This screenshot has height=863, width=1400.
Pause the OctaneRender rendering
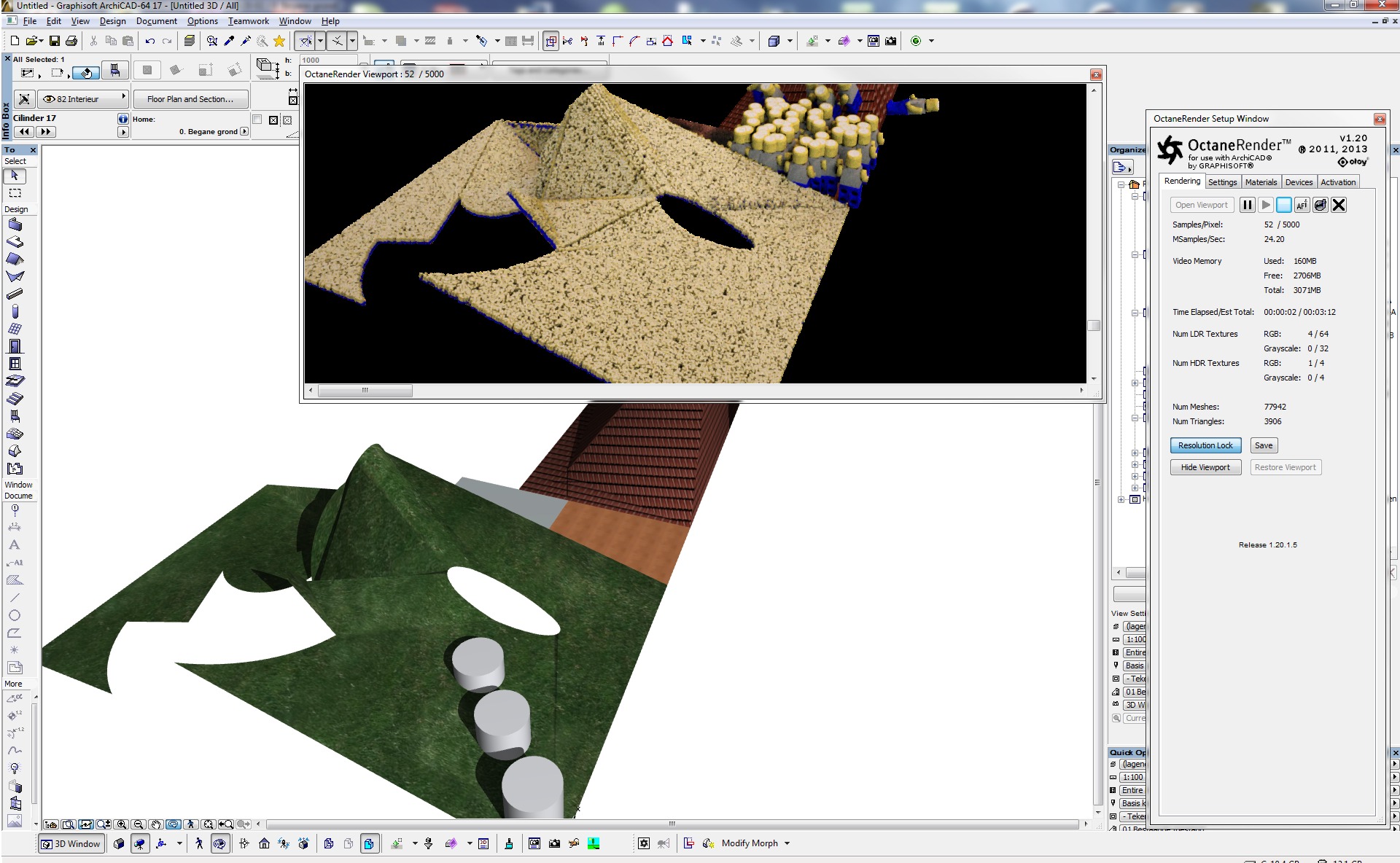(1247, 205)
